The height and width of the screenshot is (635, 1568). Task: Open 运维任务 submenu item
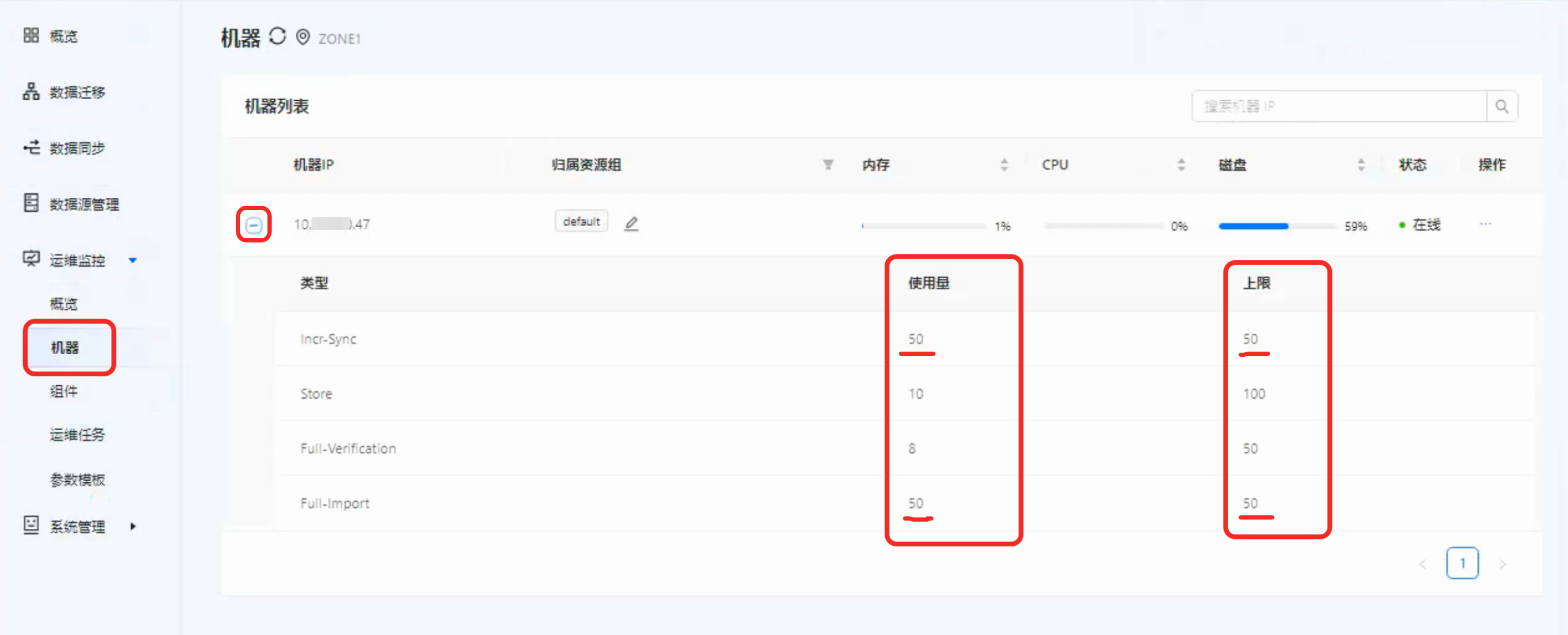(77, 435)
